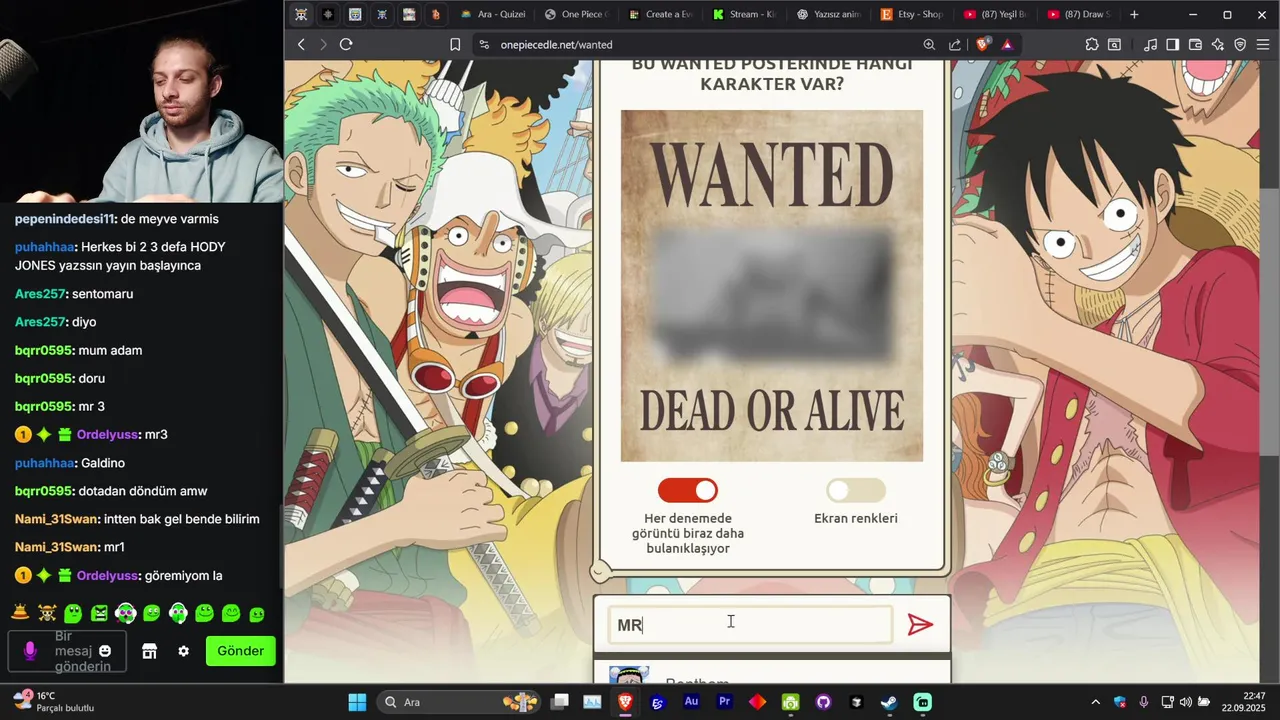
Task: Click the chat message input box
Action: pos(68,651)
